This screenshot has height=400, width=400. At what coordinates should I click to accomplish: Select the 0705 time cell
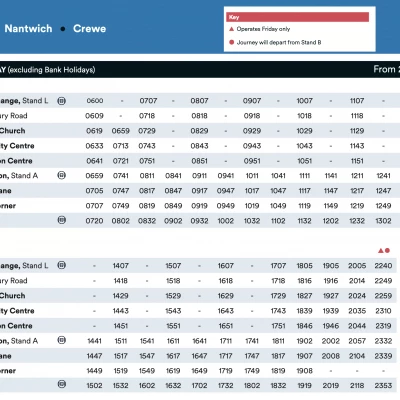(x=94, y=191)
